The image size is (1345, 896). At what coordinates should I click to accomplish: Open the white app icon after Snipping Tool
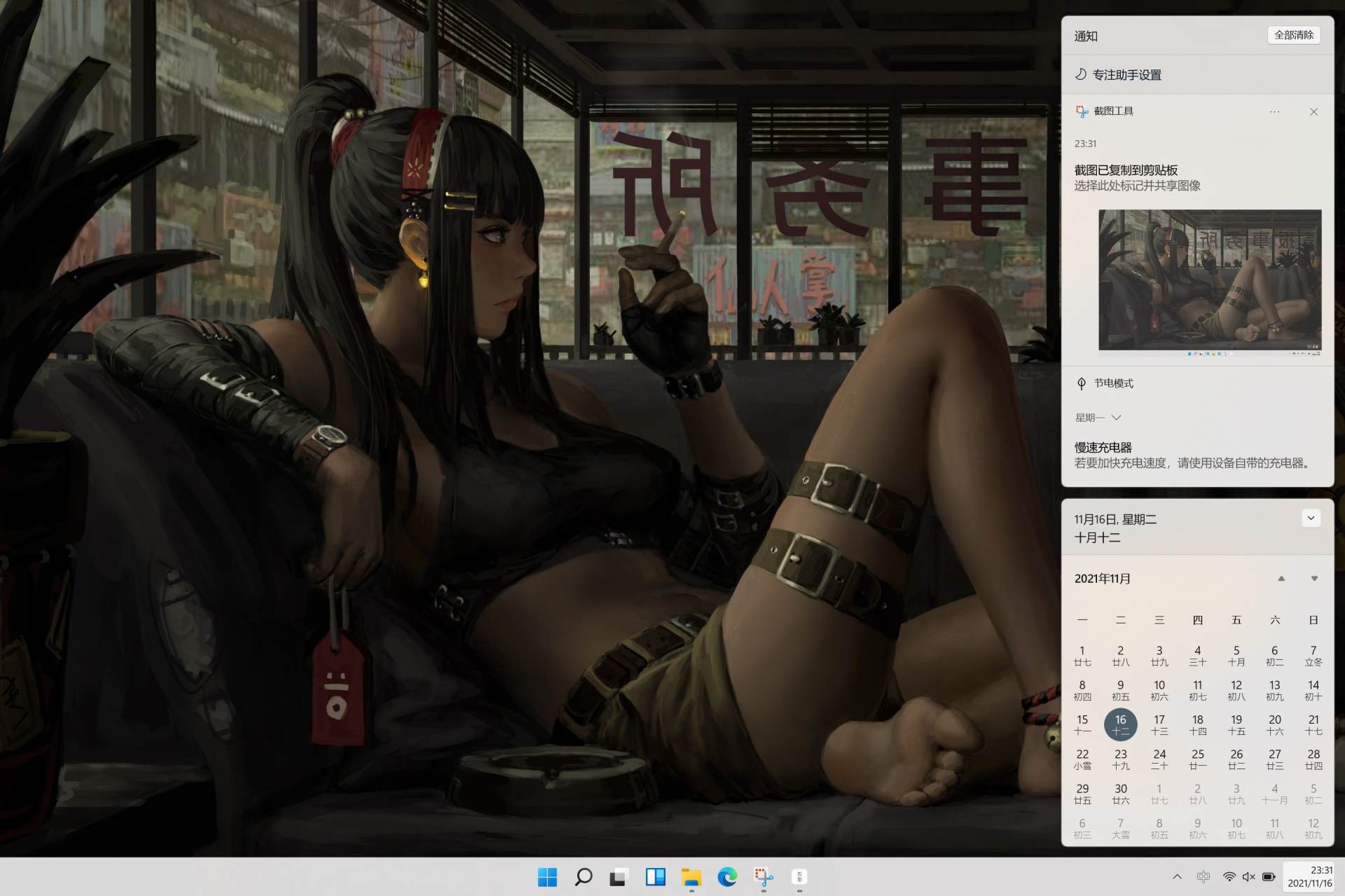click(x=799, y=876)
